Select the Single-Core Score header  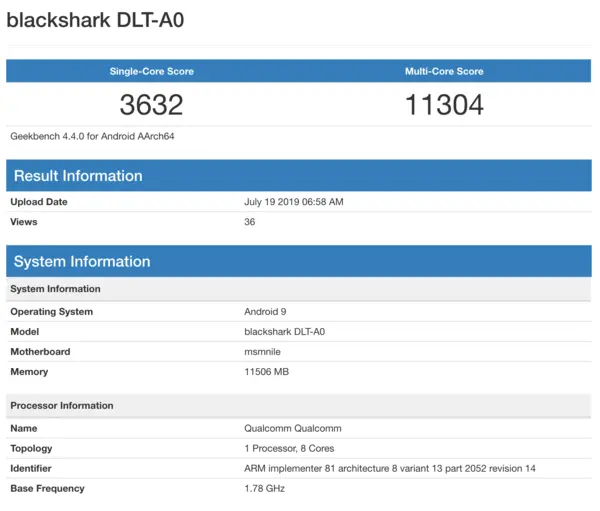[x=151, y=72]
